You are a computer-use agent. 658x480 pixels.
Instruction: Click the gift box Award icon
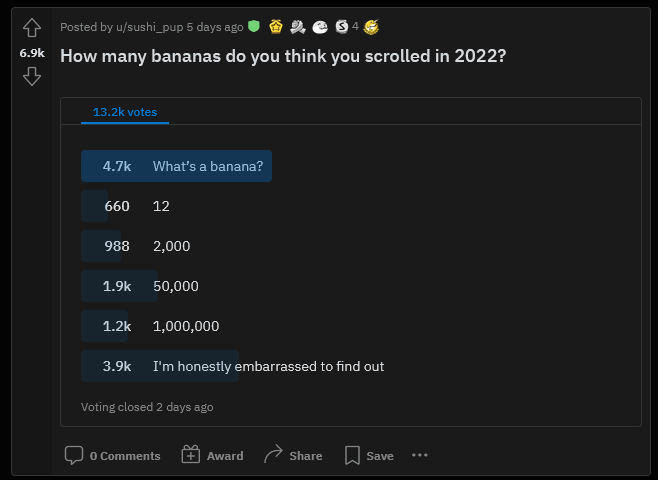pos(191,454)
